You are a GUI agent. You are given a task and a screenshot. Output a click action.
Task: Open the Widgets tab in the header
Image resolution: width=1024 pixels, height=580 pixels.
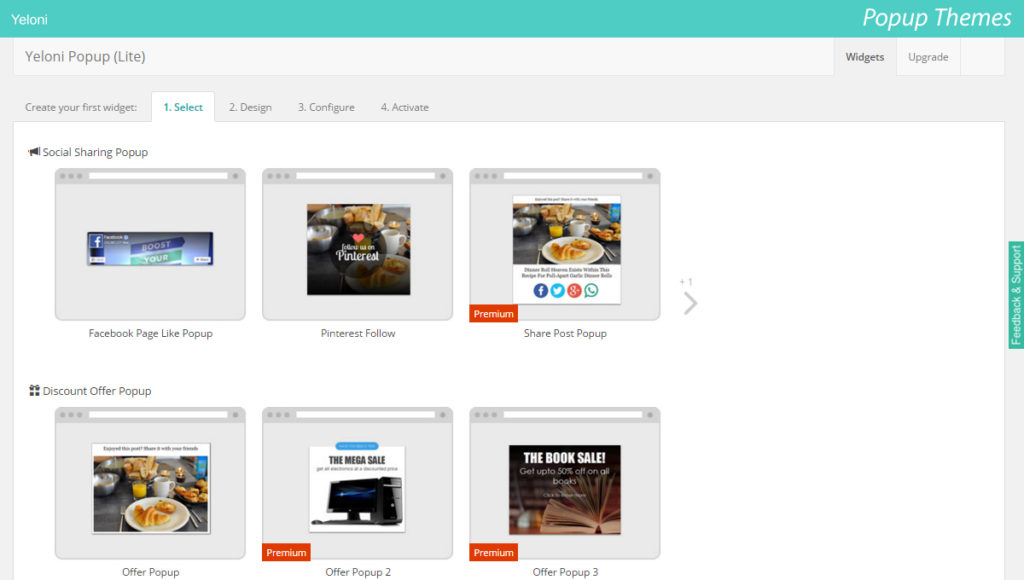tap(865, 57)
